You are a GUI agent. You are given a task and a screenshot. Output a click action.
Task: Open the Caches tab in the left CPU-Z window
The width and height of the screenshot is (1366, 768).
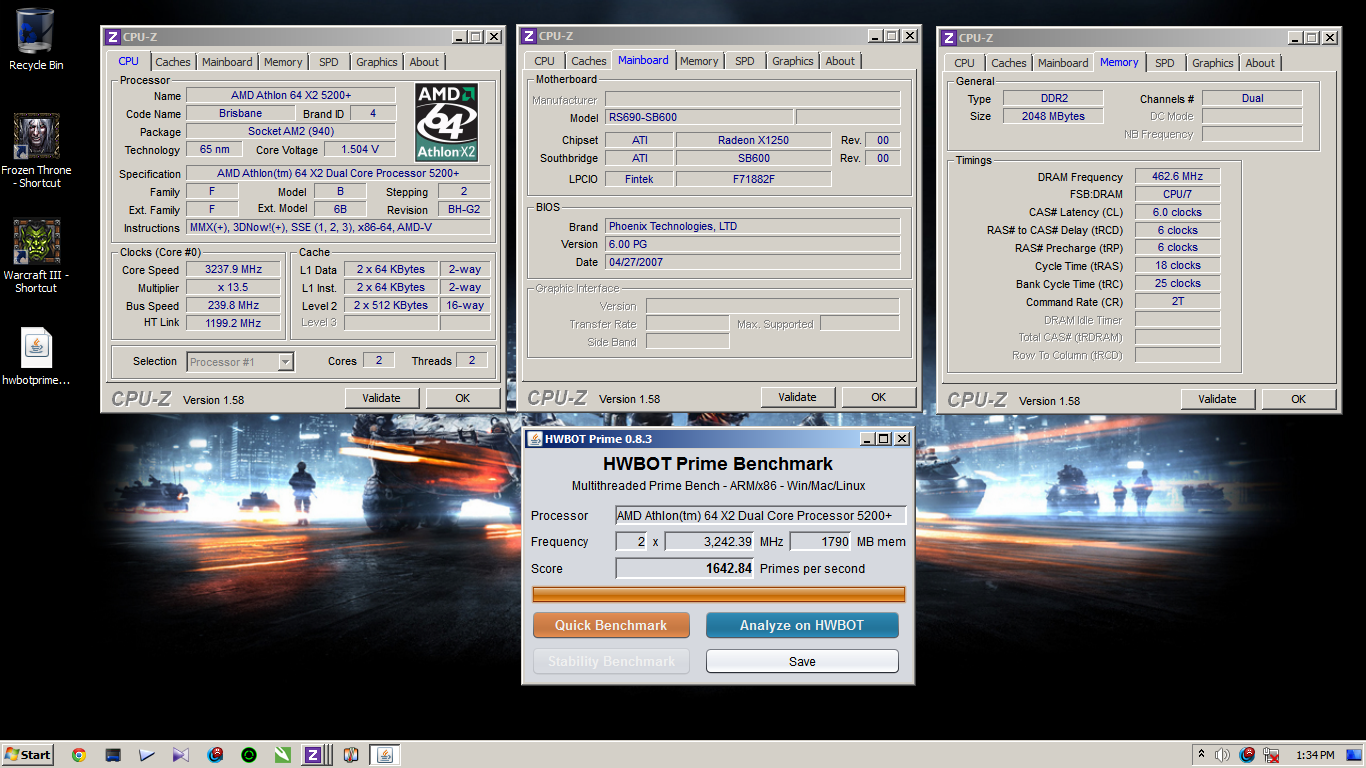click(173, 62)
